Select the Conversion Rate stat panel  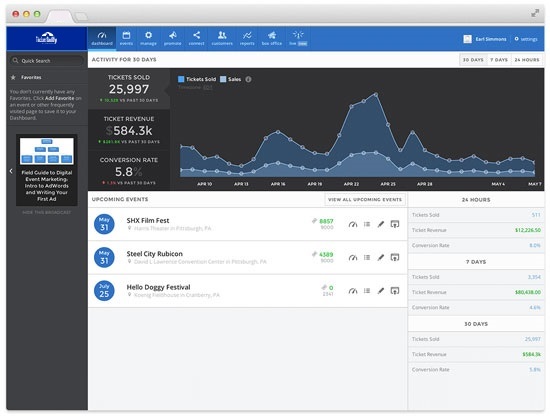129,171
